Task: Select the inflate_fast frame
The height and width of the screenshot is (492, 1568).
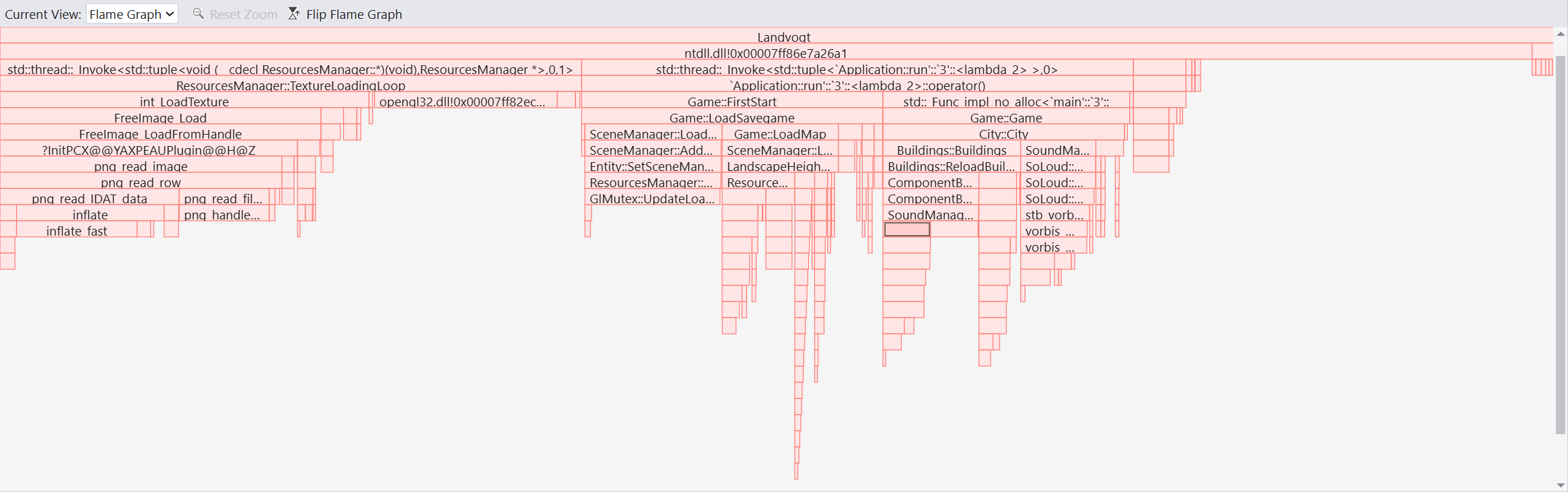Action: (x=77, y=231)
